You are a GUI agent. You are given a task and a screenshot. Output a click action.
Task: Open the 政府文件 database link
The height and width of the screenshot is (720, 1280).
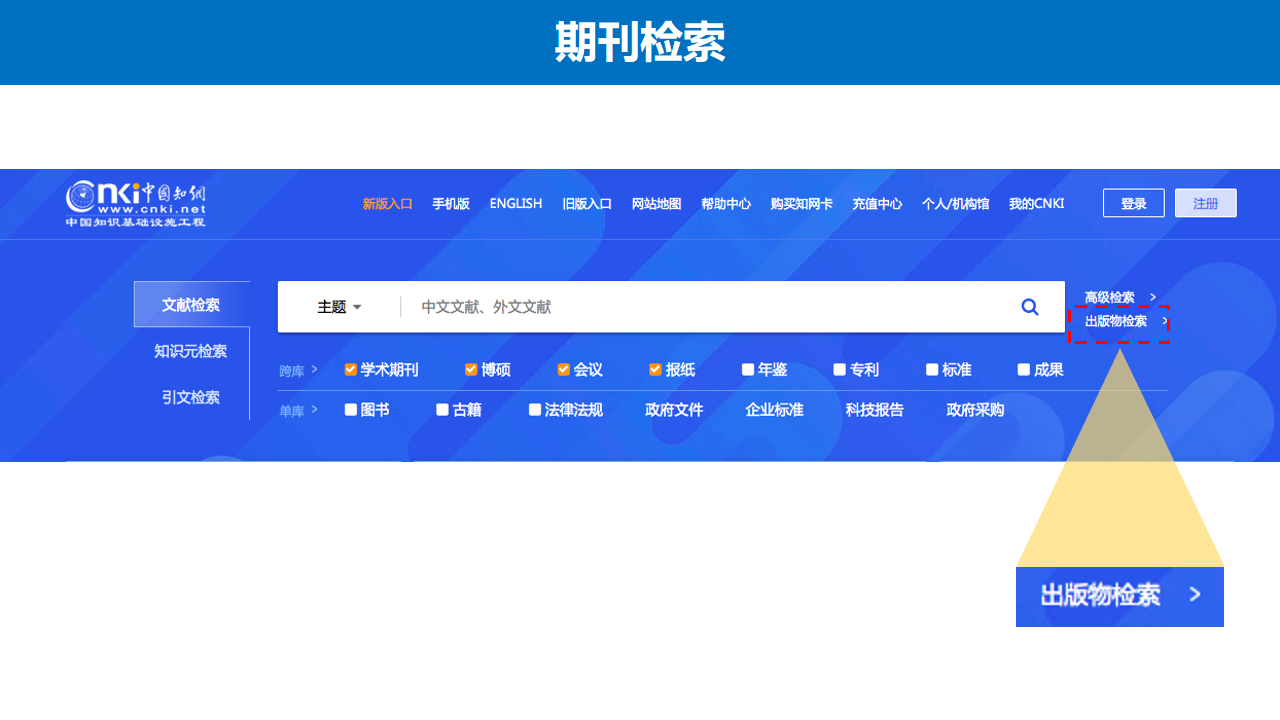[x=674, y=410]
